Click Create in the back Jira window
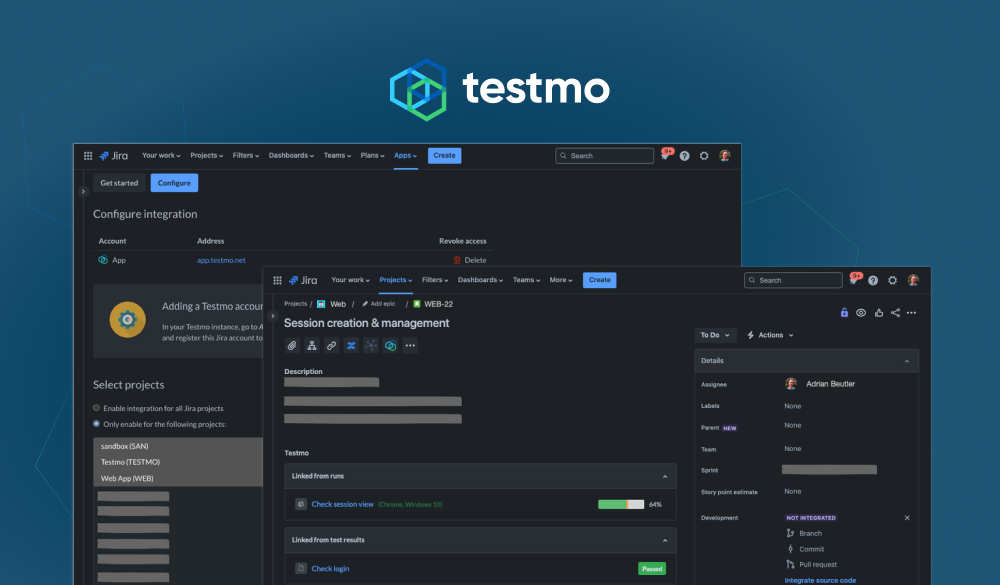 pyautogui.click(x=445, y=156)
